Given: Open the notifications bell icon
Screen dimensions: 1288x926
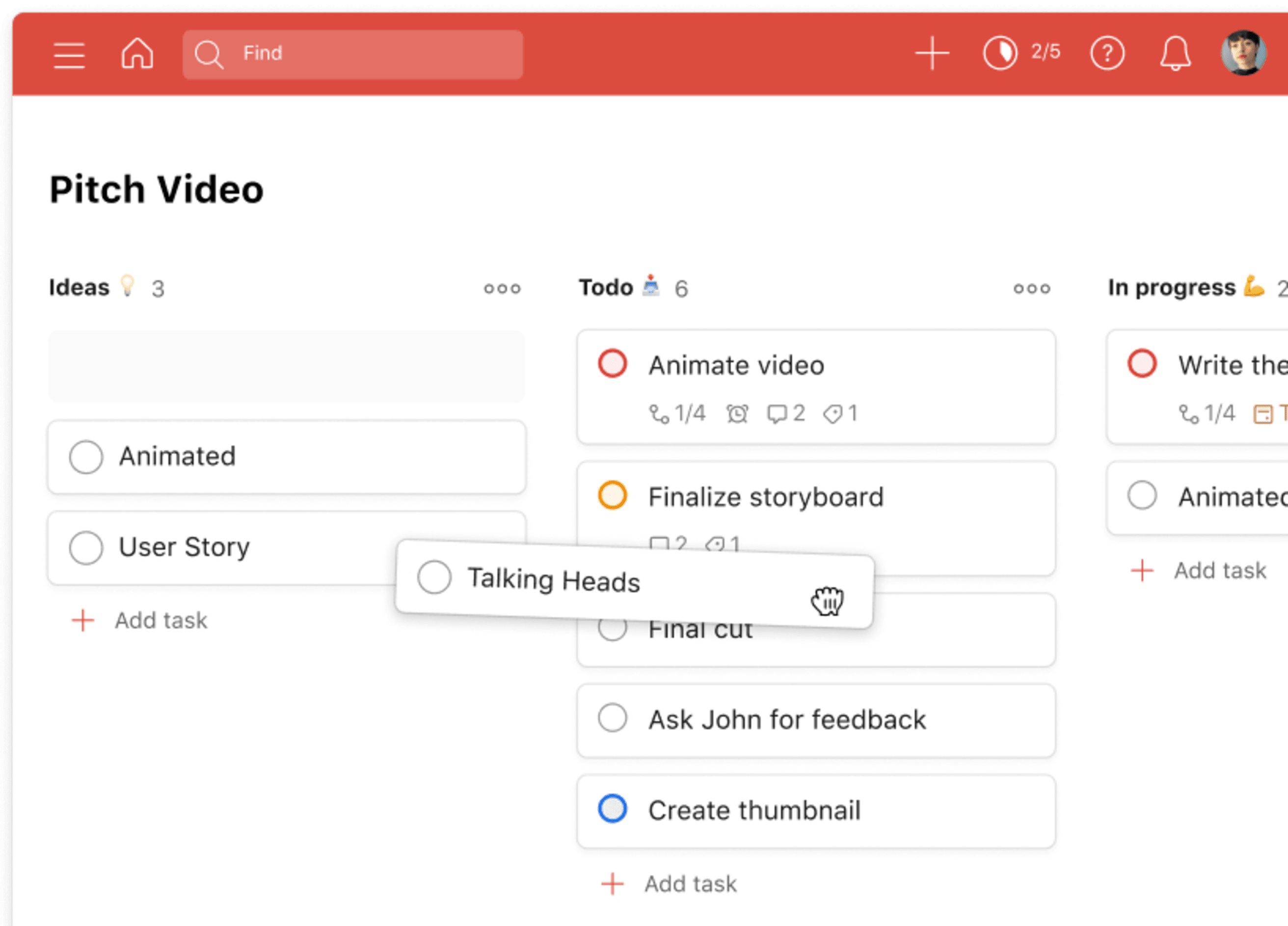Looking at the screenshot, I should pyautogui.click(x=1175, y=53).
